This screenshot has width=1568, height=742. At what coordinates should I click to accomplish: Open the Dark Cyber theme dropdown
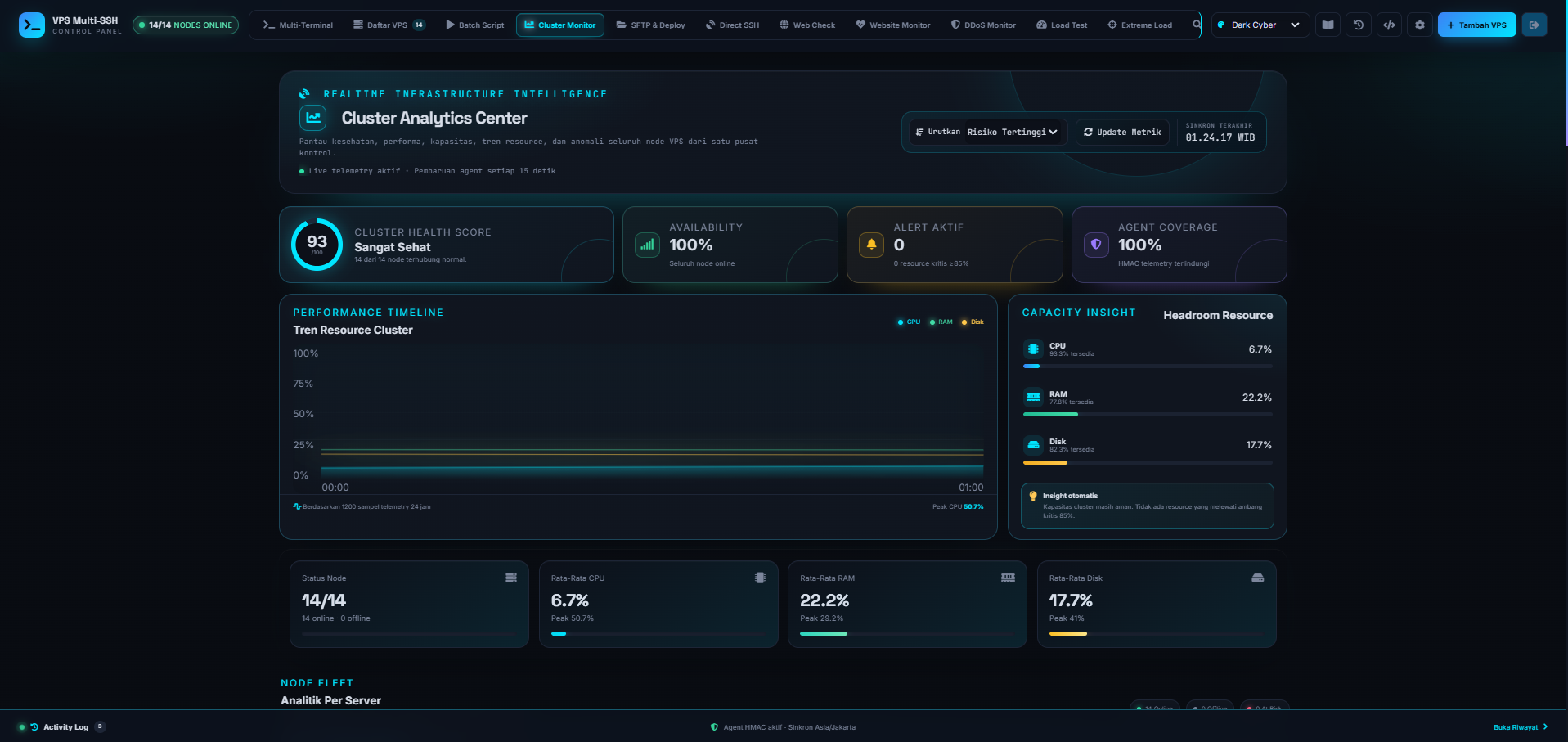tap(1260, 25)
